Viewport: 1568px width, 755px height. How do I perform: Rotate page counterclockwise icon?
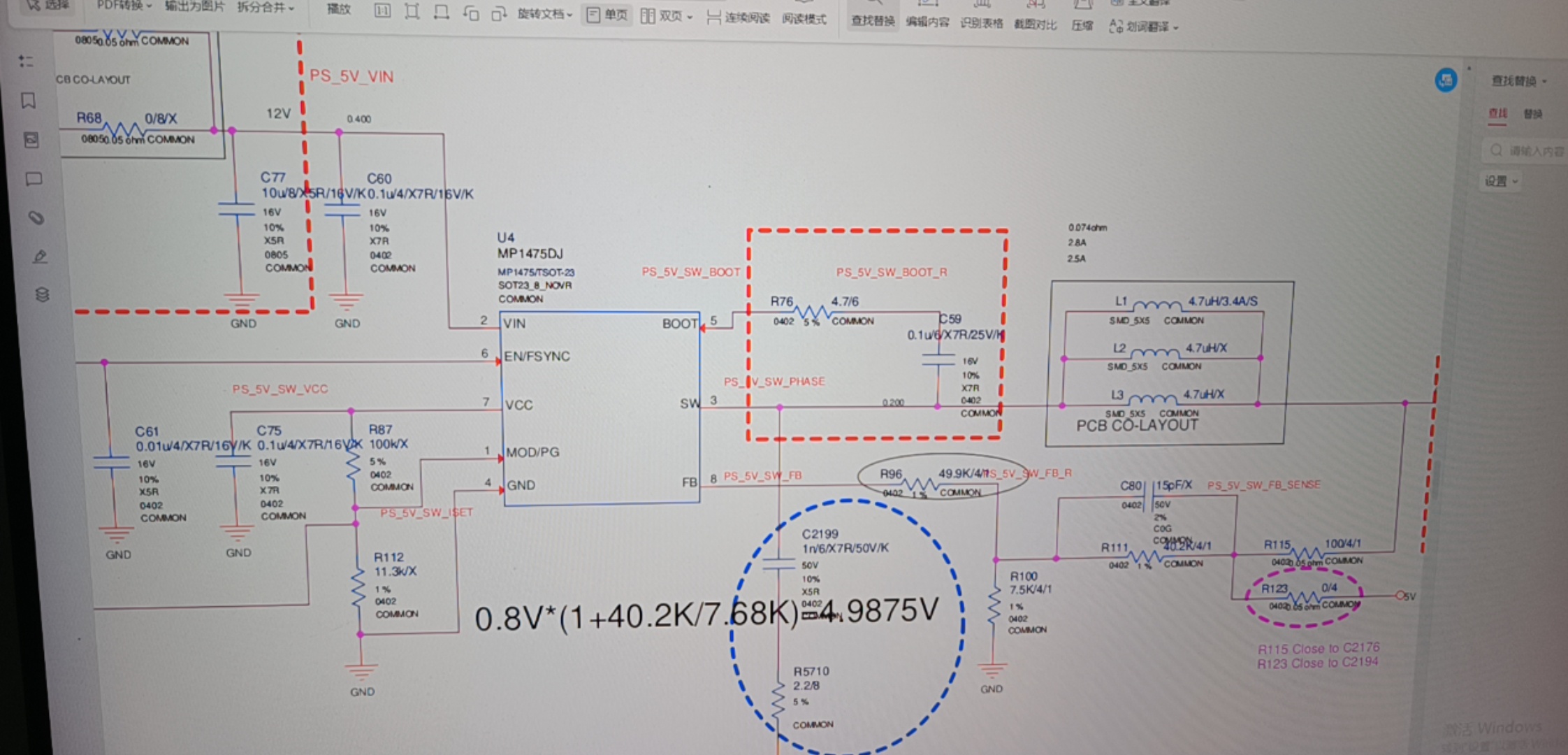click(x=470, y=13)
